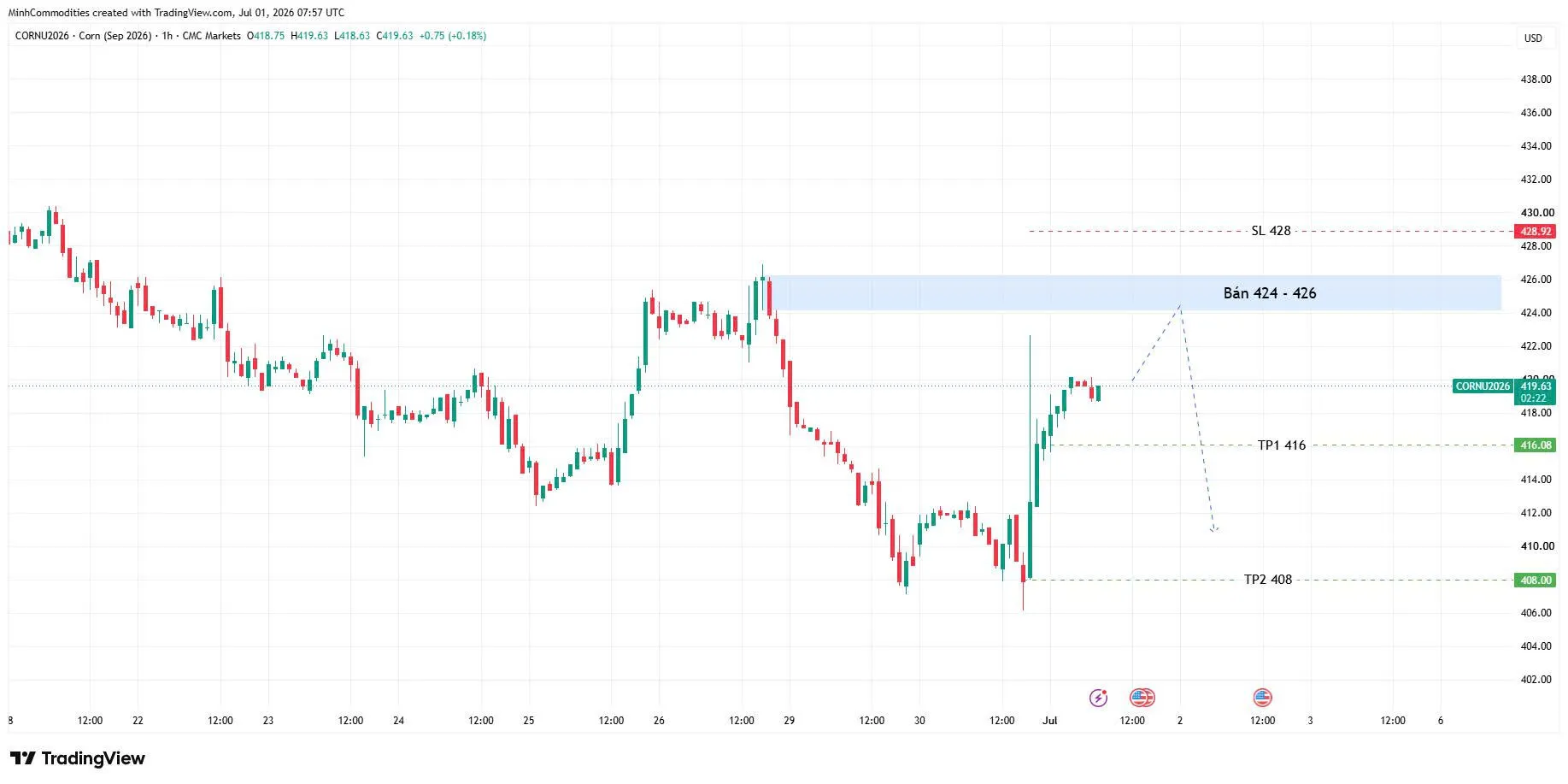Click the green 408.00 price tag
Screen dimensions: 1568x784
tap(1536, 581)
